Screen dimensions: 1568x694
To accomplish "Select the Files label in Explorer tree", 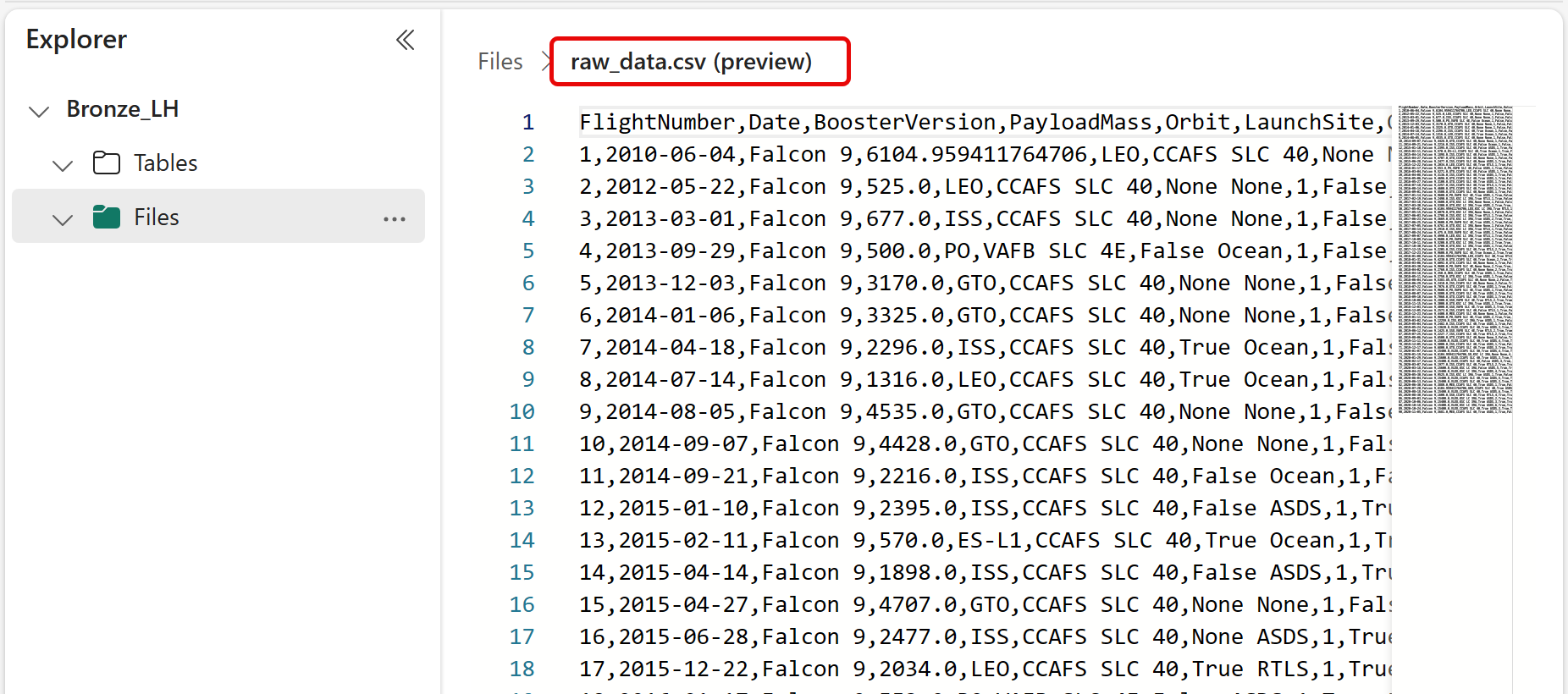I will (x=157, y=218).
